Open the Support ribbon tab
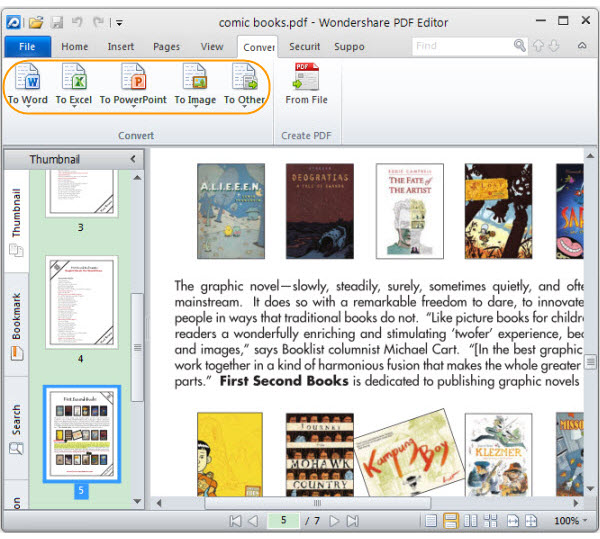The height and width of the screenshot is (539, 600). point(349,47)
